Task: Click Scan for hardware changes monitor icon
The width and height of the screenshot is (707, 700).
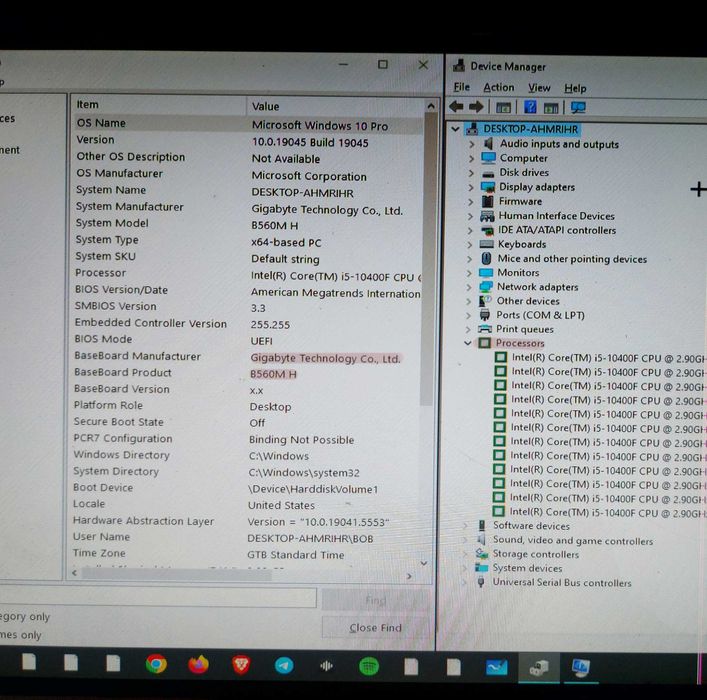Action: [578, 107]
